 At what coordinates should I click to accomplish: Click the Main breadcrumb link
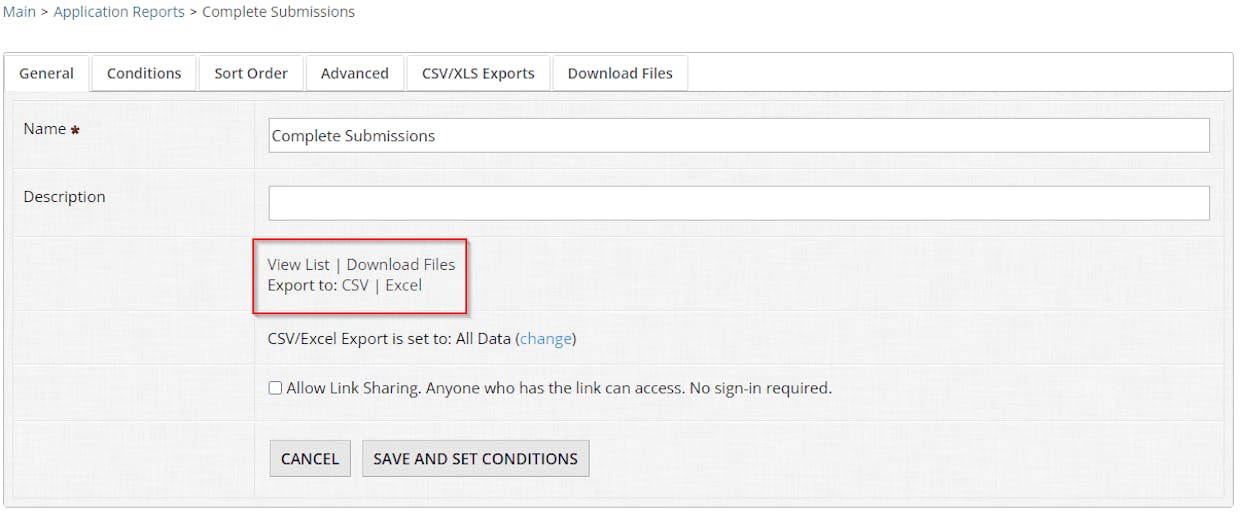(19, 12)
